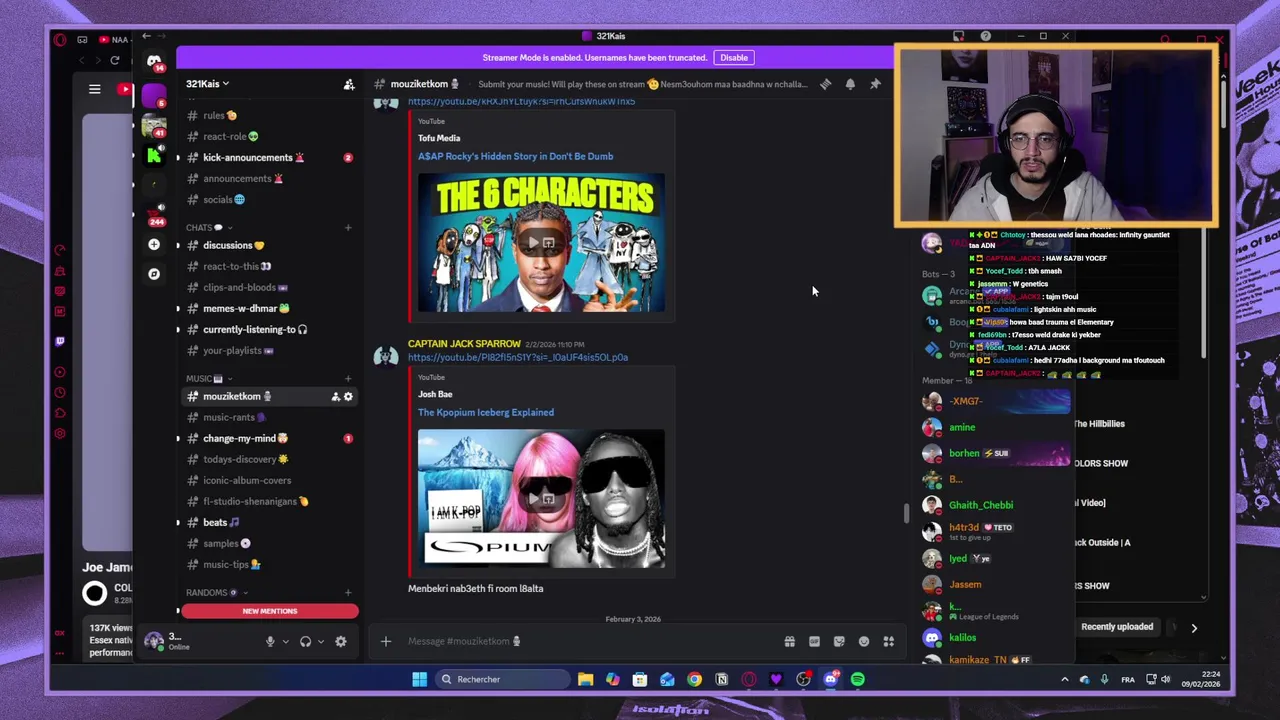Toggle microphone mute in user panel

[270, 642]
